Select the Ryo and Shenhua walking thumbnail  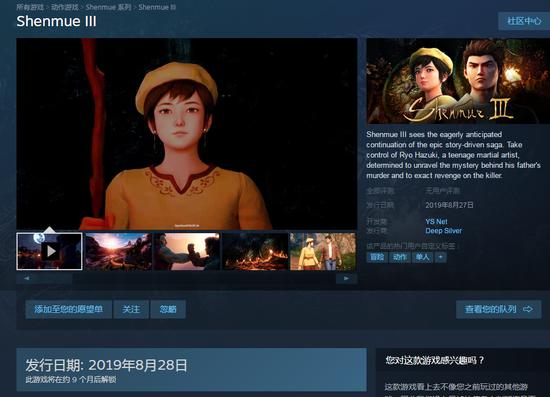pyautogui.click(x=323, y=251)
